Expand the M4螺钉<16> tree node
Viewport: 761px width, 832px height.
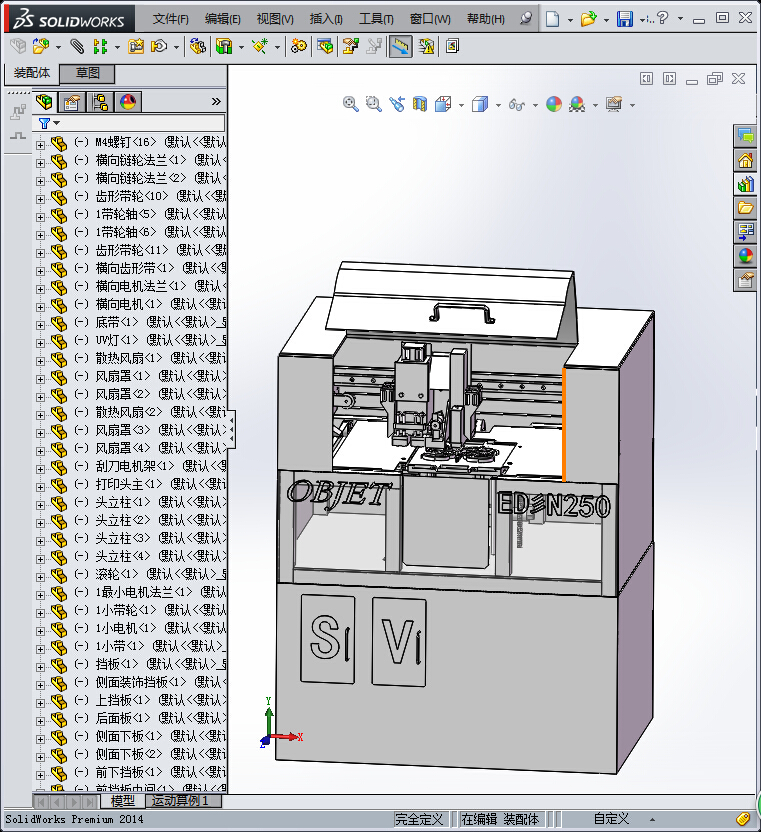click(x=41, y=143)
